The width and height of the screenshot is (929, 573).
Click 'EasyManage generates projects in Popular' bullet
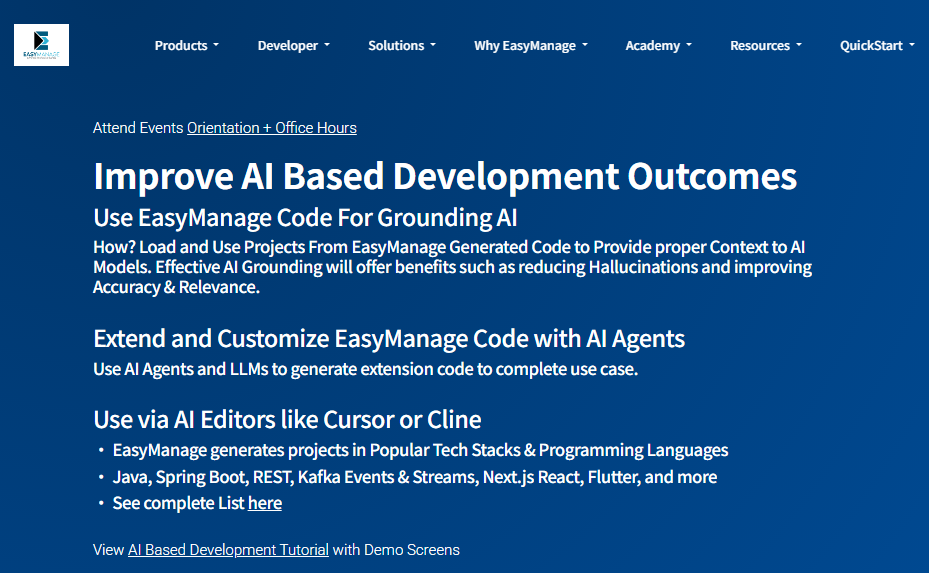tap(420, 450)
